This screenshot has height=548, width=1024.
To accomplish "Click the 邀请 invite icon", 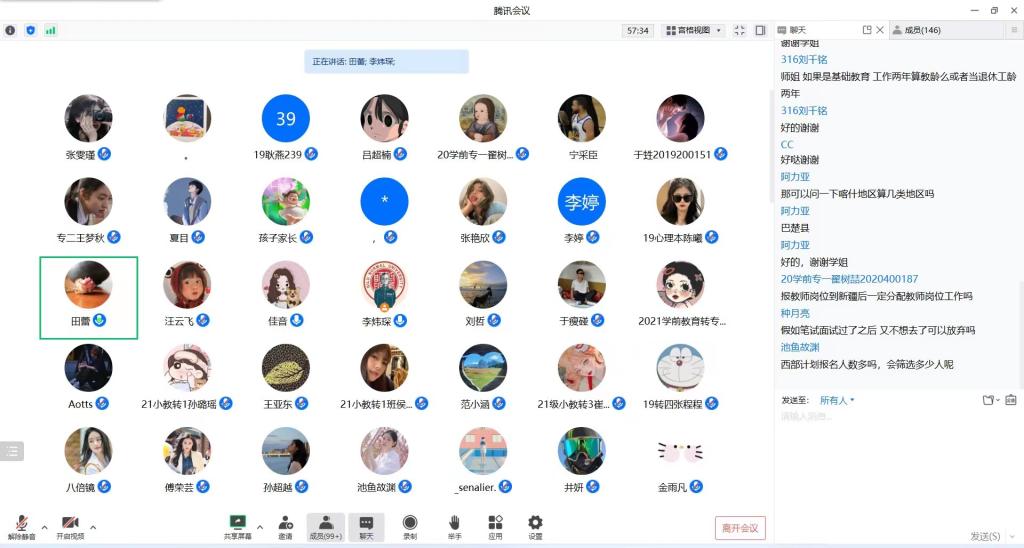I will click(x=286, y=525).
